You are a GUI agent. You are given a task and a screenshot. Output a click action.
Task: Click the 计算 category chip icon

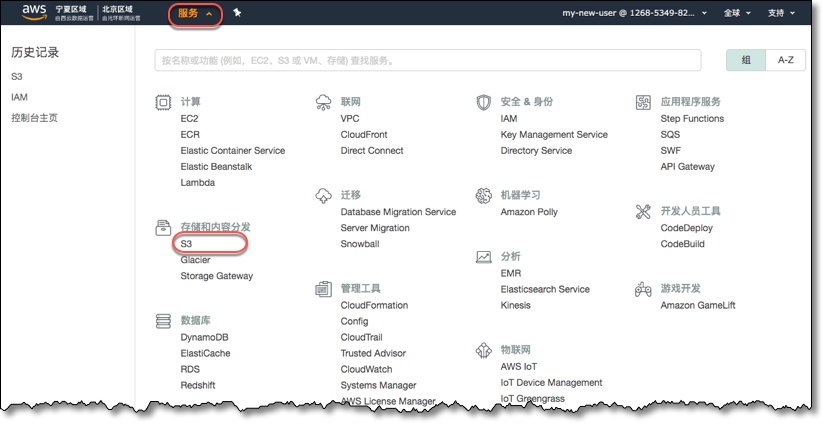[164, 102]
